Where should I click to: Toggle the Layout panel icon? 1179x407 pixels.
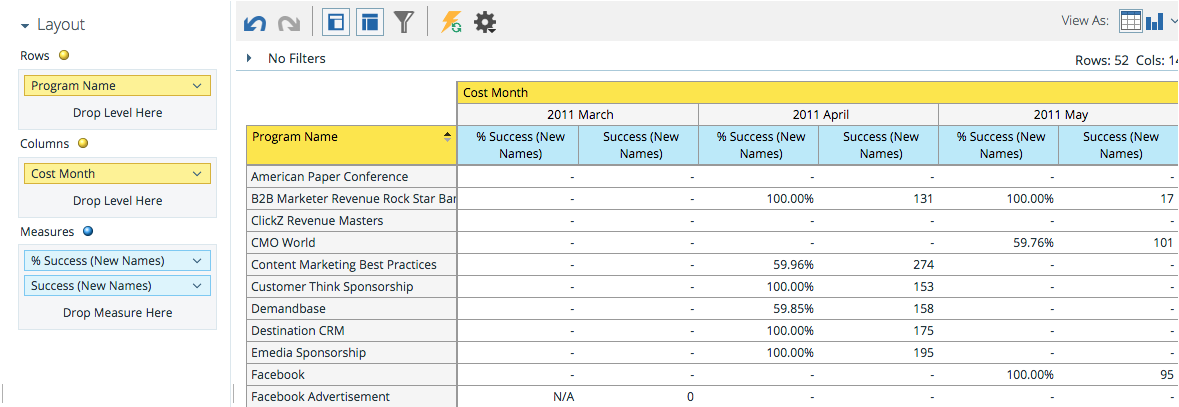(336, 22)
